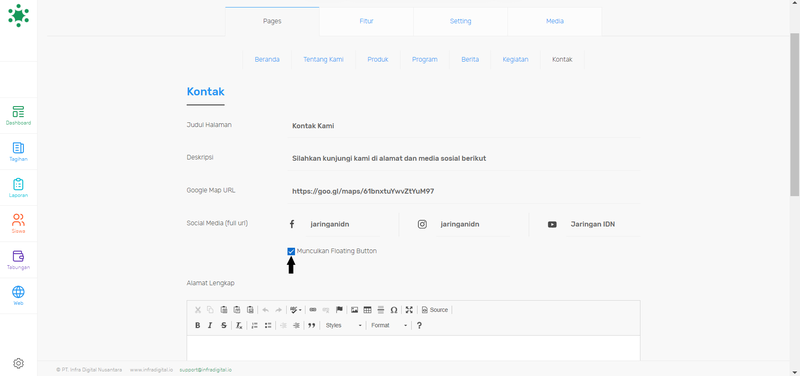
Task: Click the Unlink icon
Action: click(326, 310)
